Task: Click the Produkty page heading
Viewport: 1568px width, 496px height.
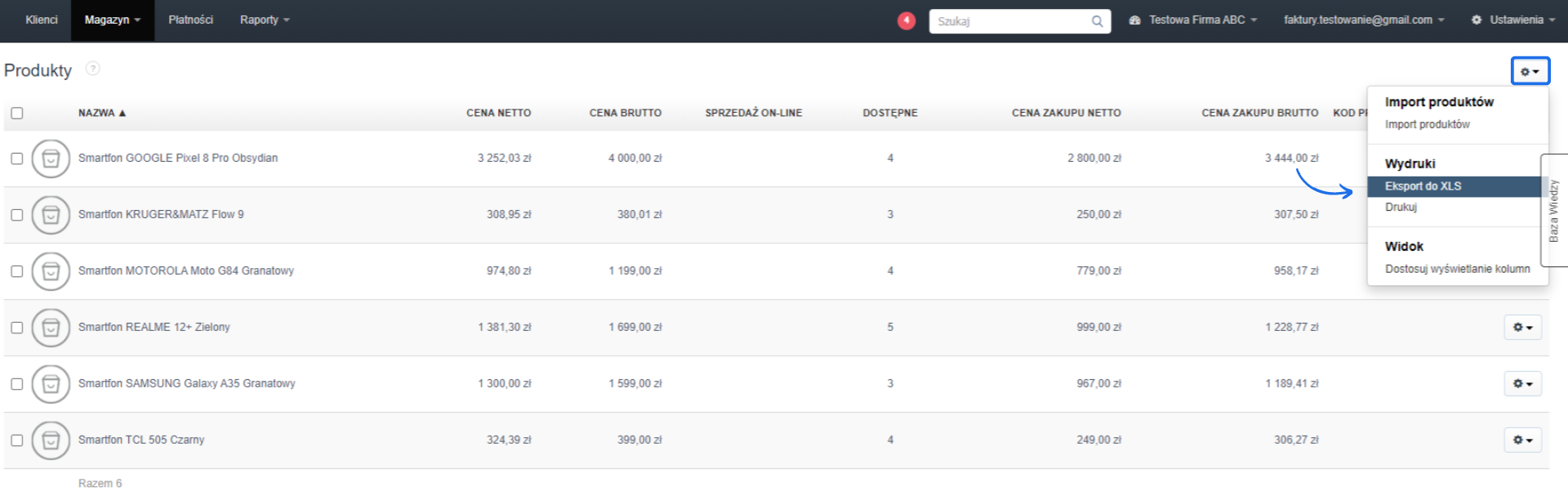Action: point(38,70)
